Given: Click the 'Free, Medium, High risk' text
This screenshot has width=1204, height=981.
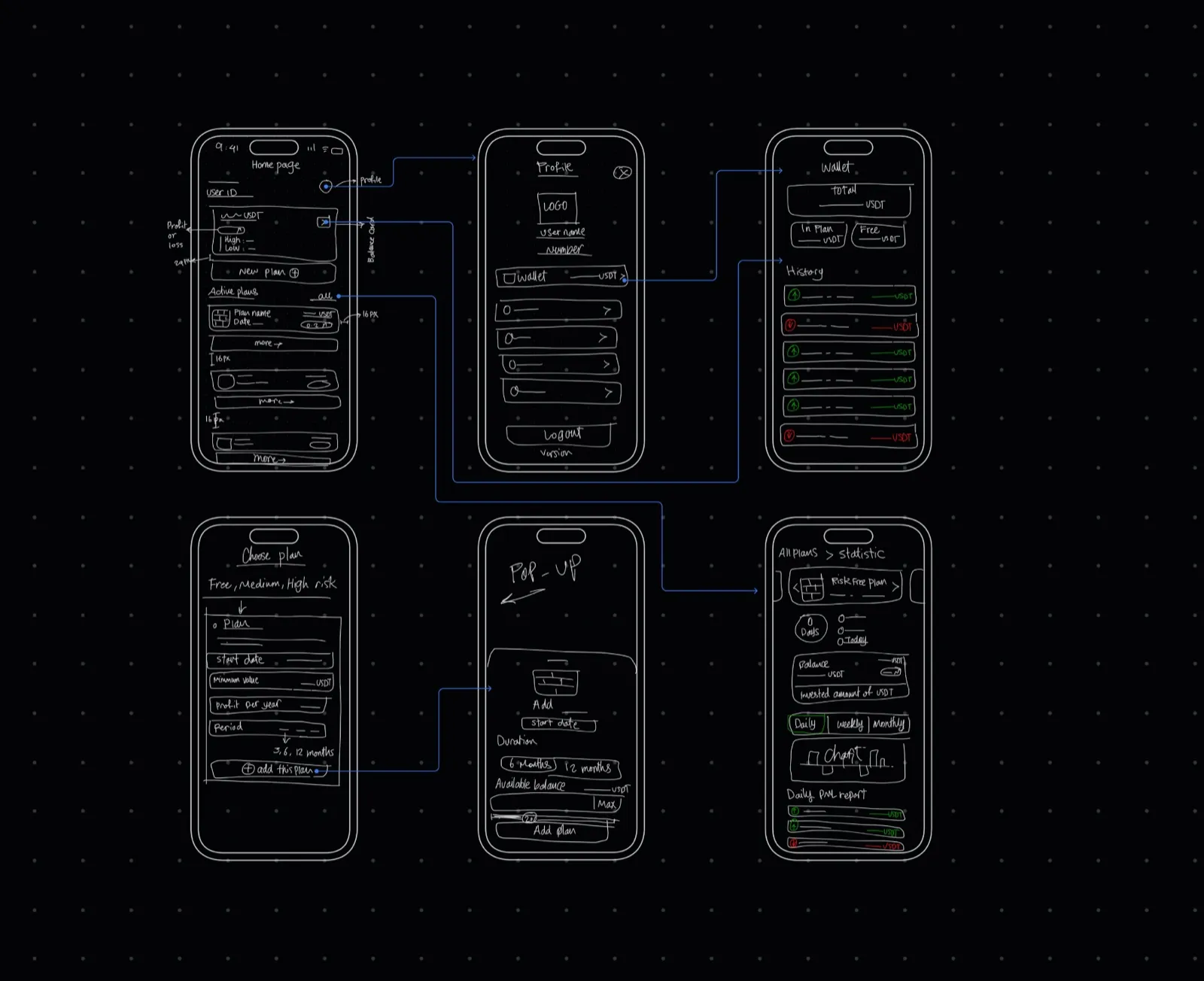Looking at the screenshot, I should 272,584.
